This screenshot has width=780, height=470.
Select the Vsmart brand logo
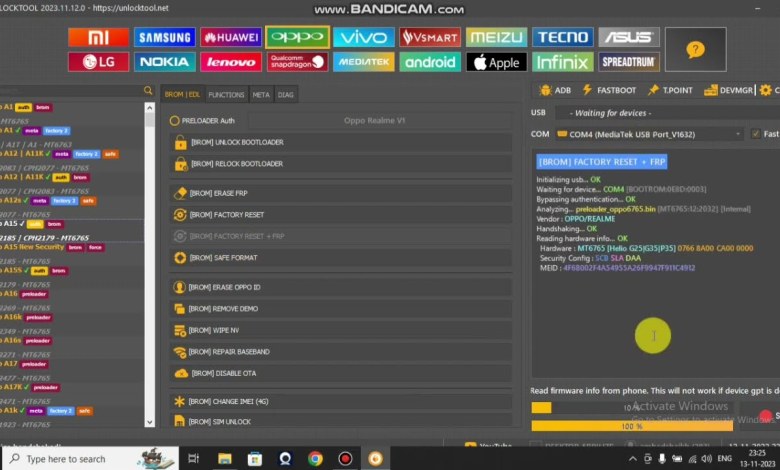coord(430,37)
